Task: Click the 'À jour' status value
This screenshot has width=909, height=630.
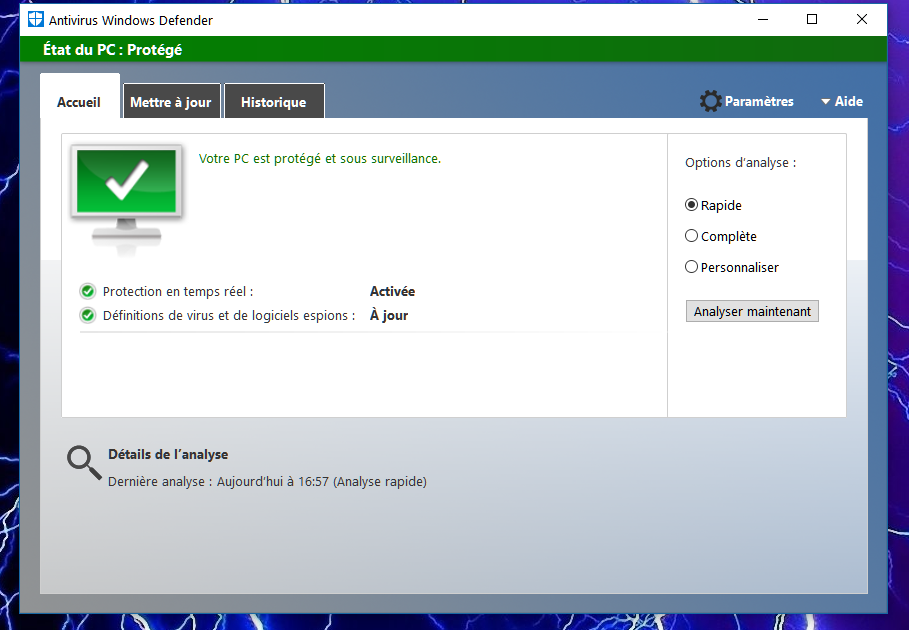Action: 389,315
